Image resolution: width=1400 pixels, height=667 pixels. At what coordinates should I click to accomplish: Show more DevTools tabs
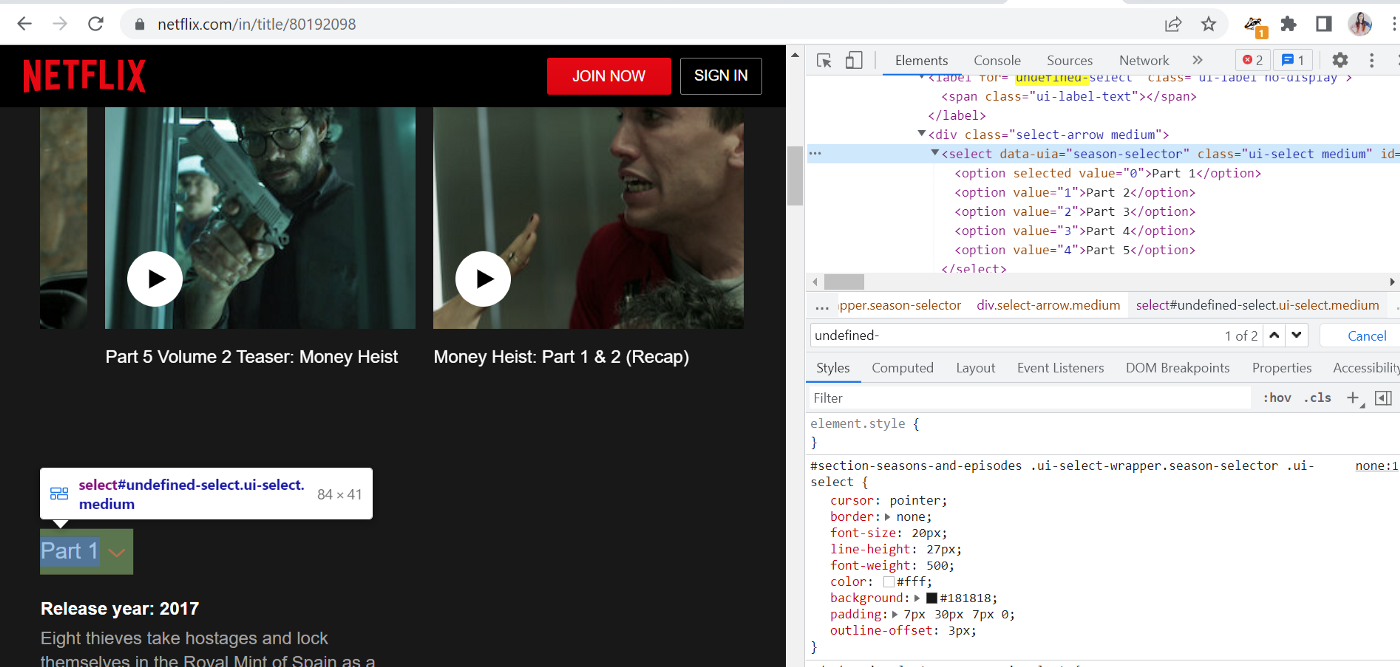pos(1197,61)
